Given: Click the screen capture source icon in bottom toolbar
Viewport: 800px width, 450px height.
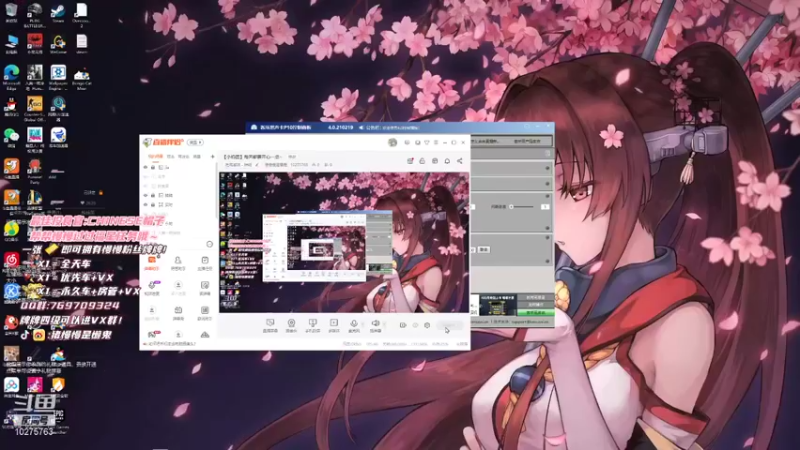Looking at the screenshot, I should click(x=270, y=323).
